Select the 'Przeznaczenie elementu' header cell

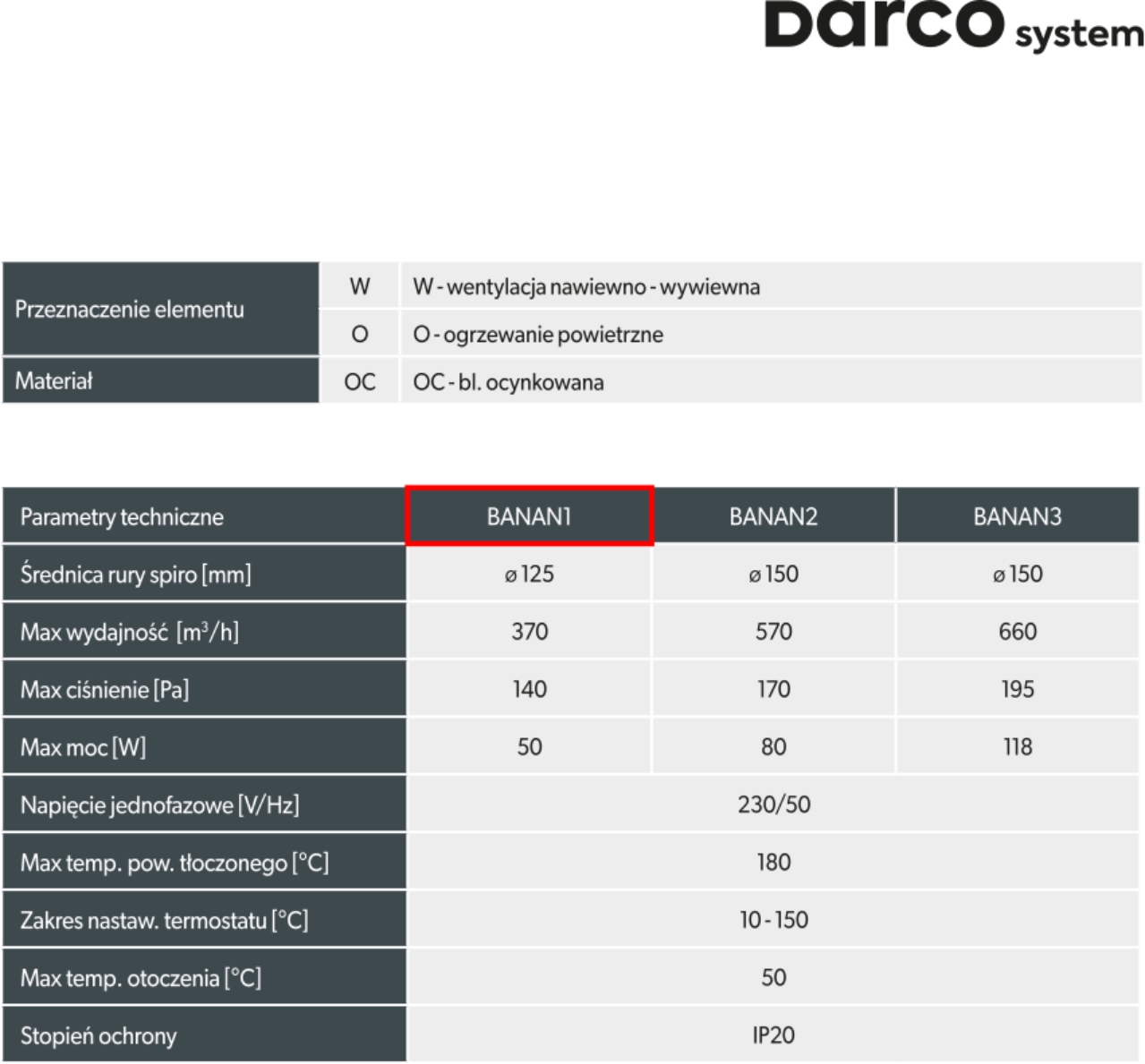[161, 310]
